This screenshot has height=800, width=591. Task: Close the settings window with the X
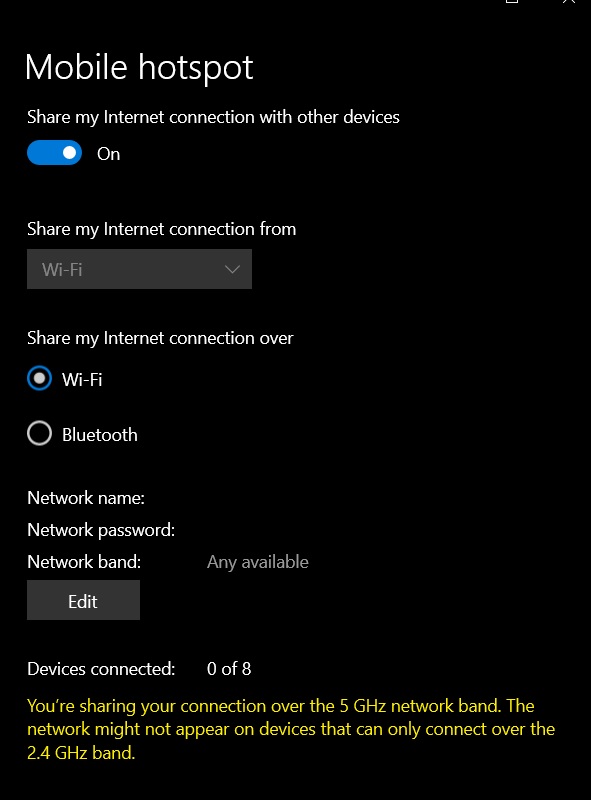click(569, 2)
